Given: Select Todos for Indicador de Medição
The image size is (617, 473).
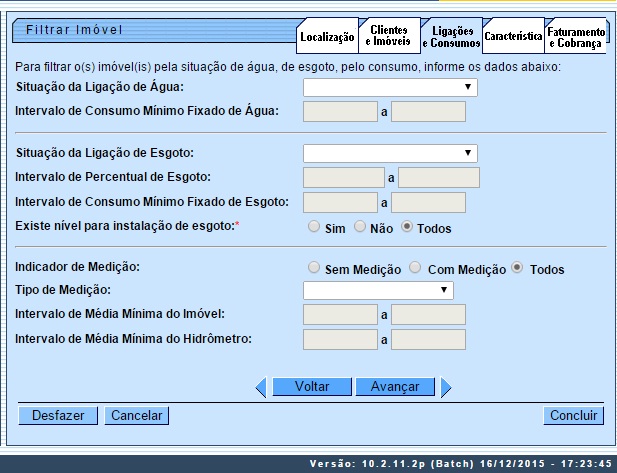Looking at the screenshot, I should (517, 268).
